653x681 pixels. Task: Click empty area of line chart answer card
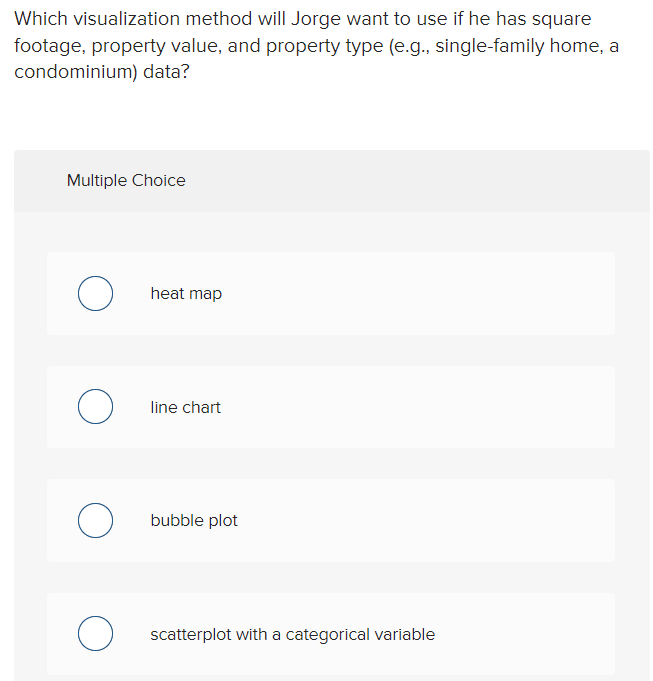pos(417,407)
